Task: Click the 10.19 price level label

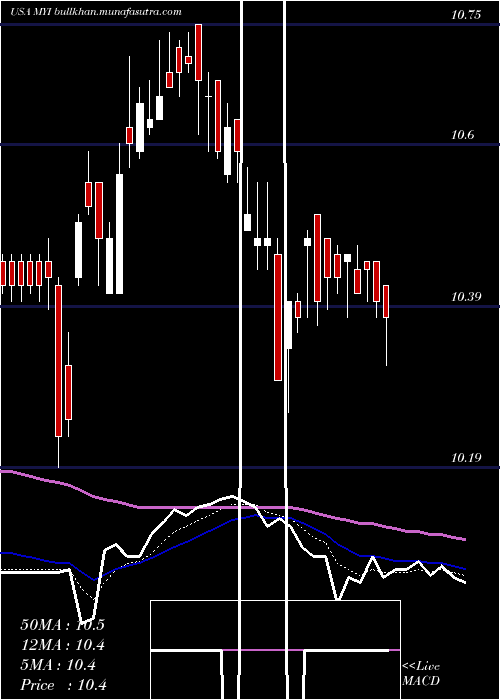Action: [x=466, y=458]
